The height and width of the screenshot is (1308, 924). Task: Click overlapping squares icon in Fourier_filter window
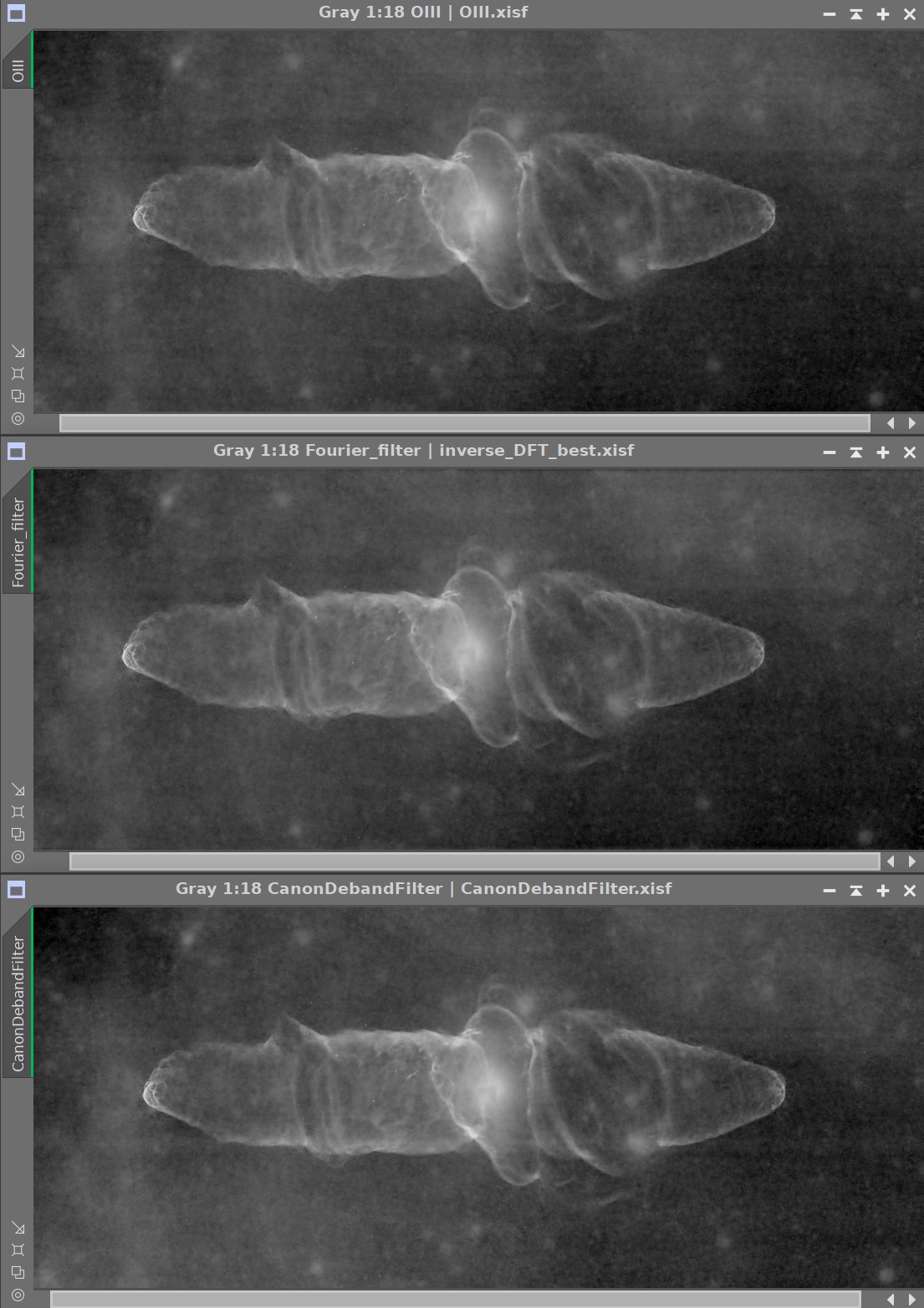(x=18, y=835)
